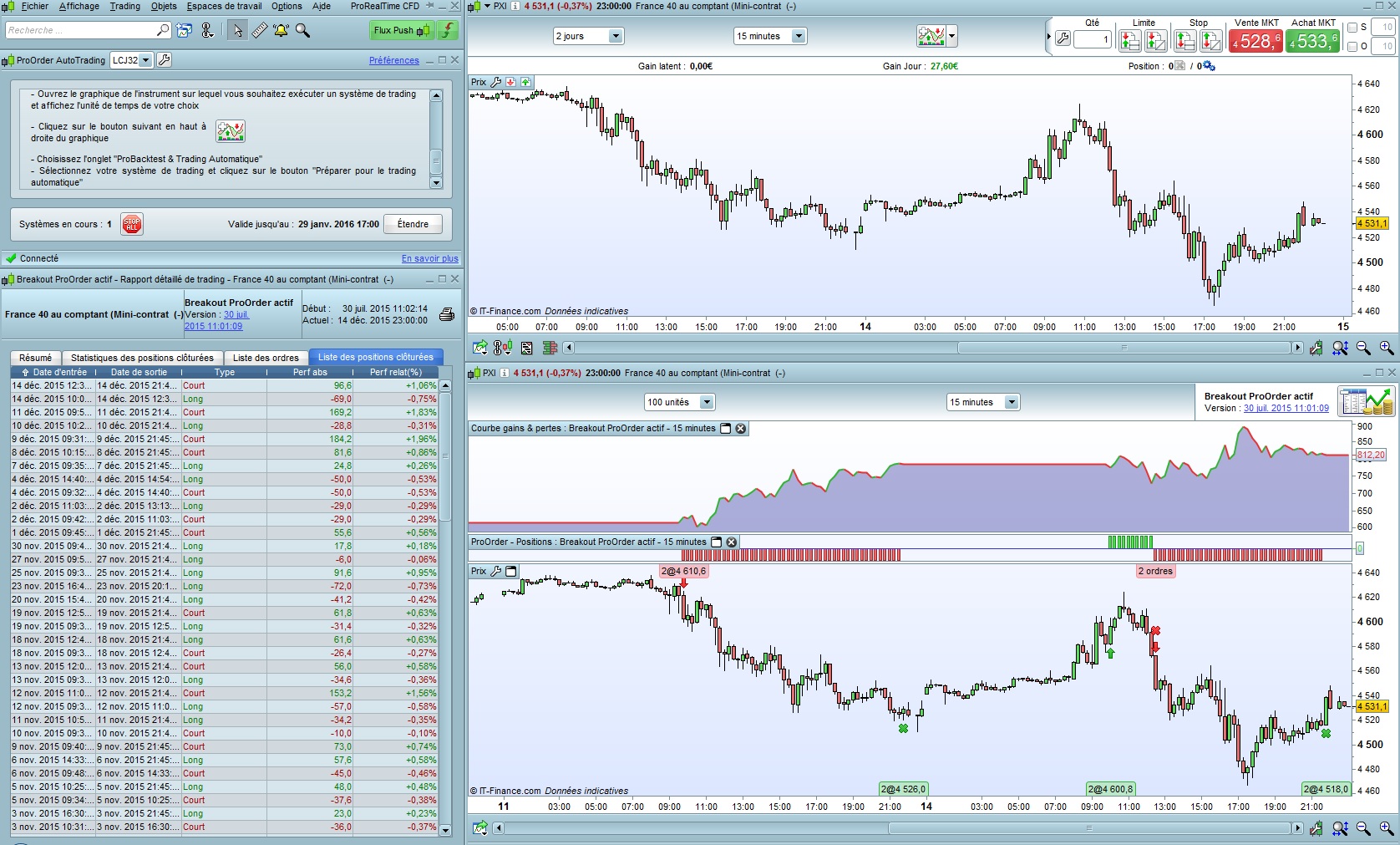Open the Trading menu

click(124, 6)
